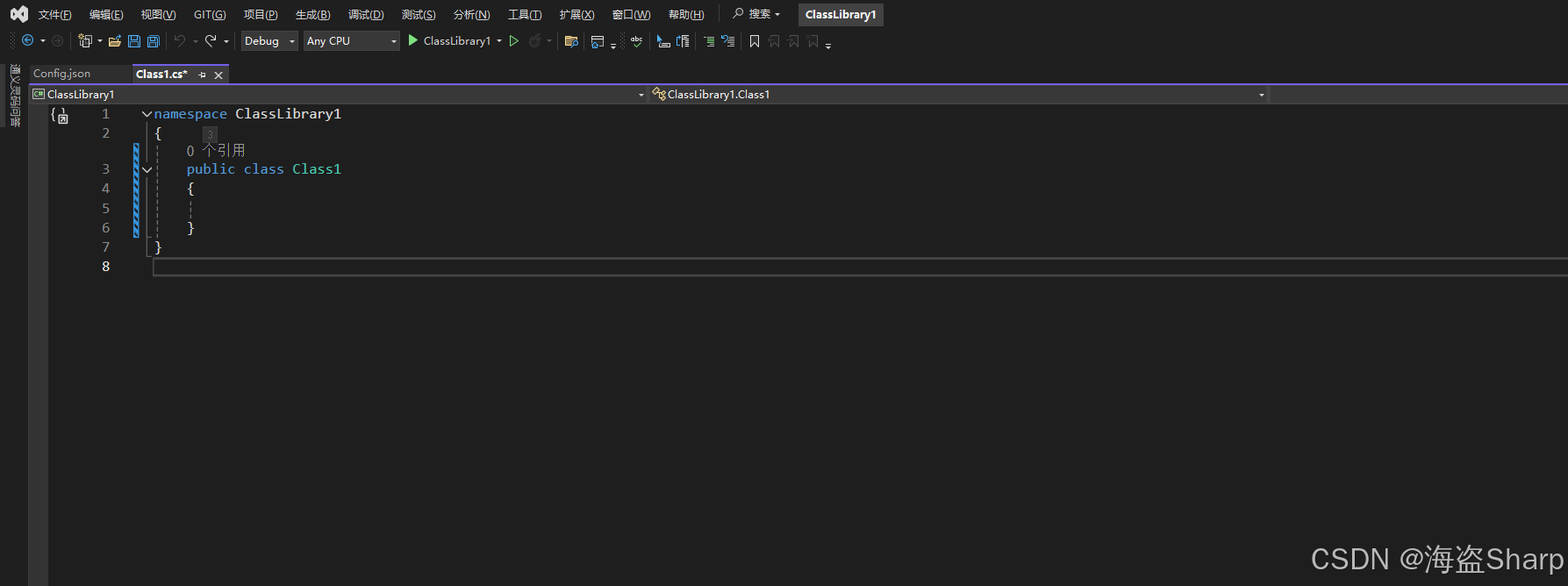Click the Navigate Backward arrow icon

(28, 41)
